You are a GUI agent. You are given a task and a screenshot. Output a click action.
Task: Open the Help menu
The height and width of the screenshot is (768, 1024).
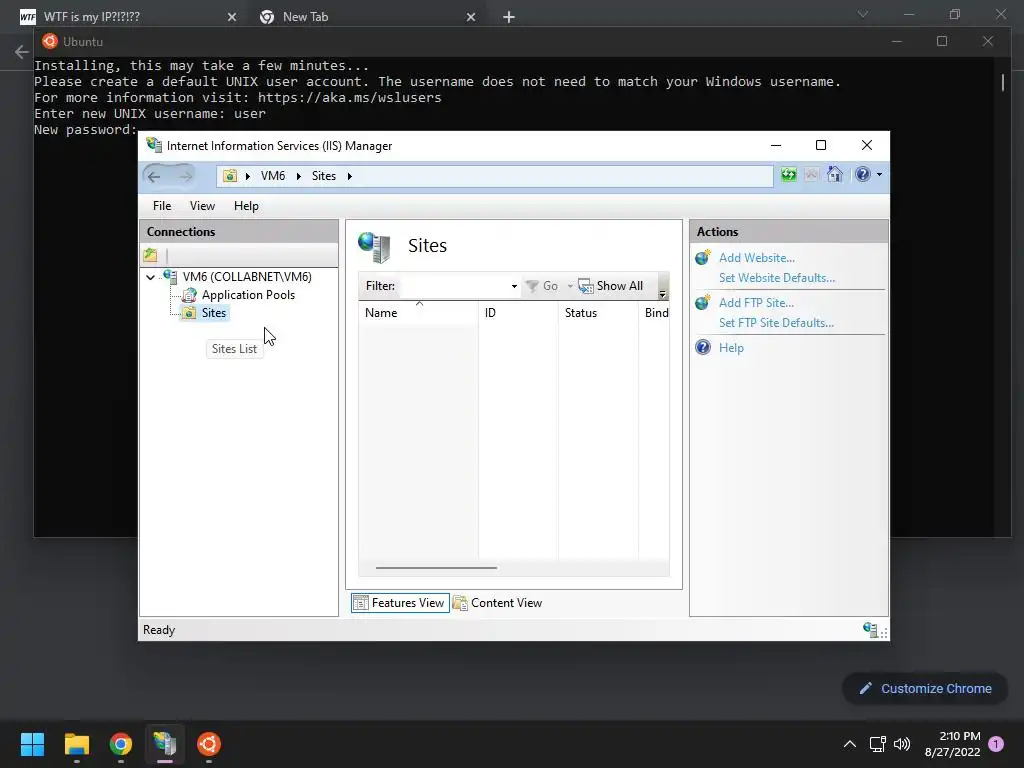click(246, 206)
